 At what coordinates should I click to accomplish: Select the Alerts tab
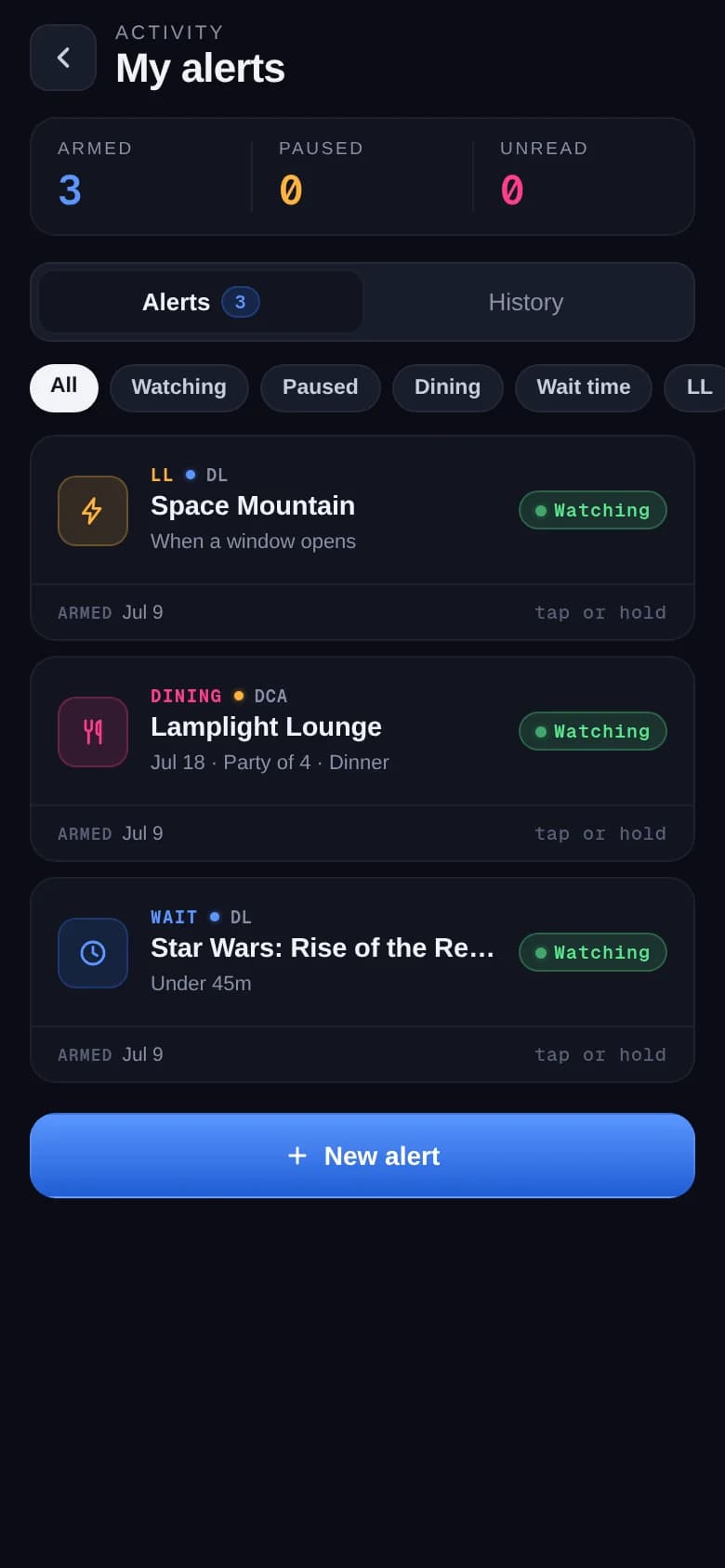pyautogui.click(x=200, y=302)
